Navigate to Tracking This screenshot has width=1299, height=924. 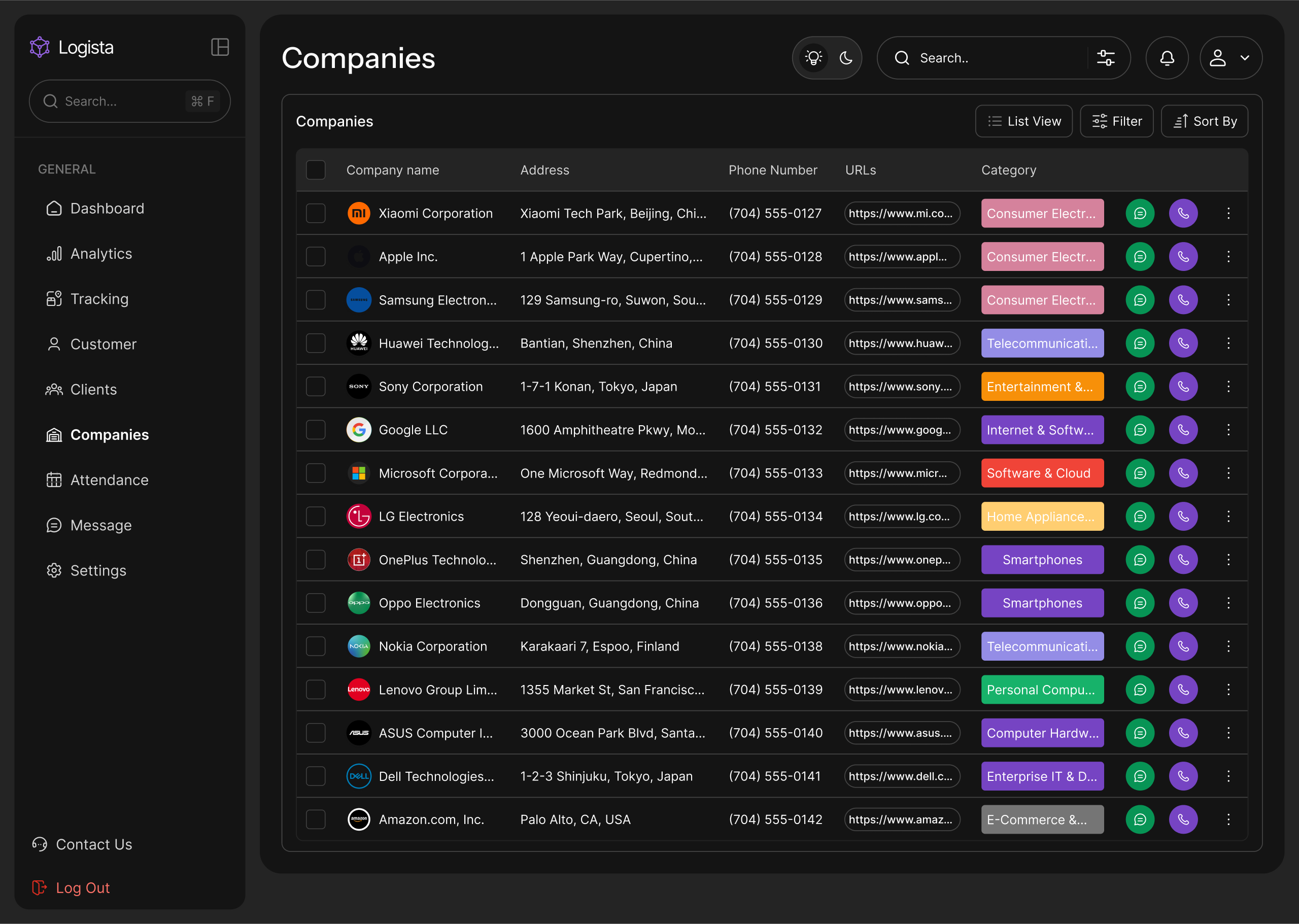tap(87, 299)
